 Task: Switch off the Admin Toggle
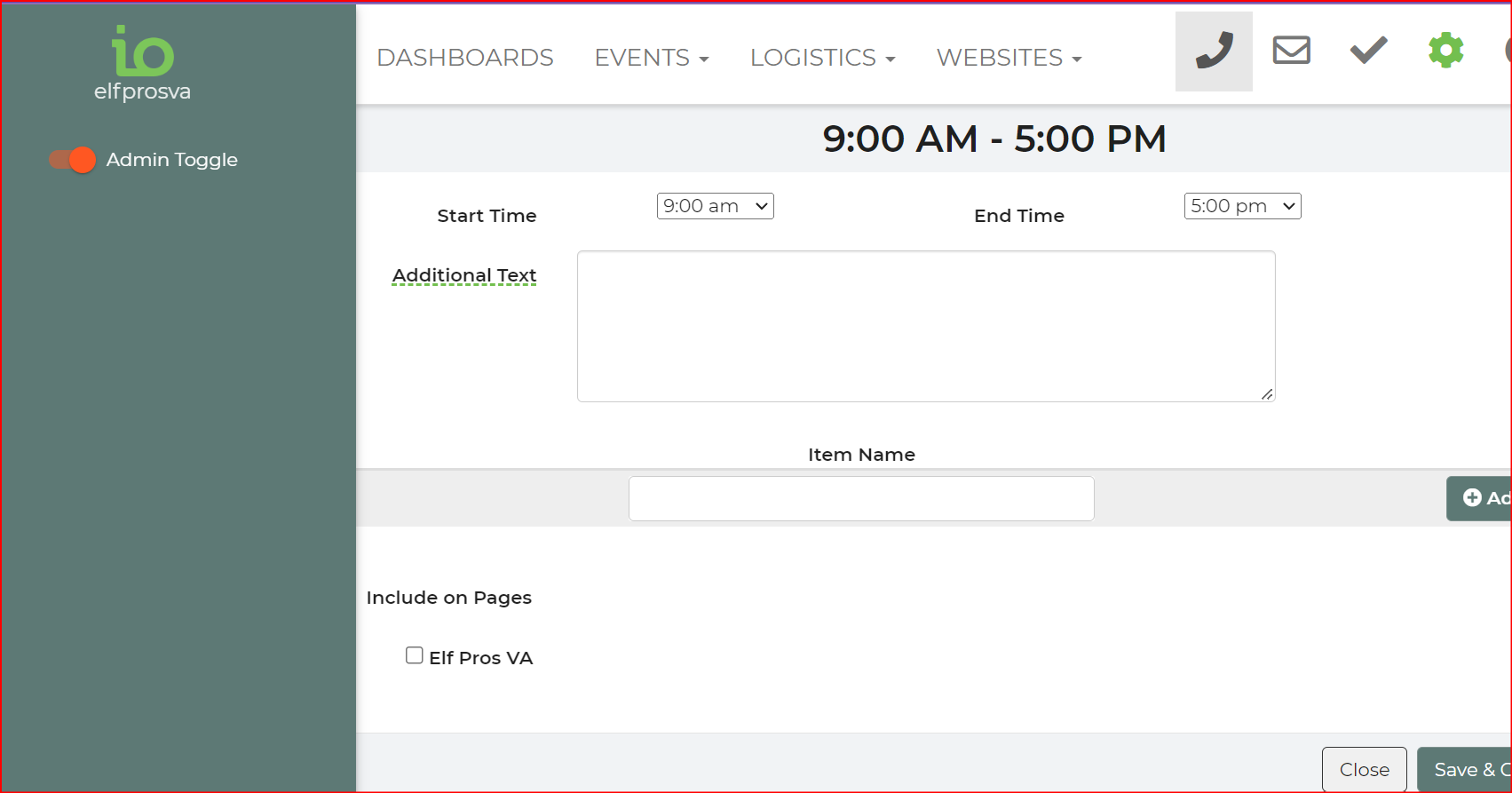[x=72, y=160]
